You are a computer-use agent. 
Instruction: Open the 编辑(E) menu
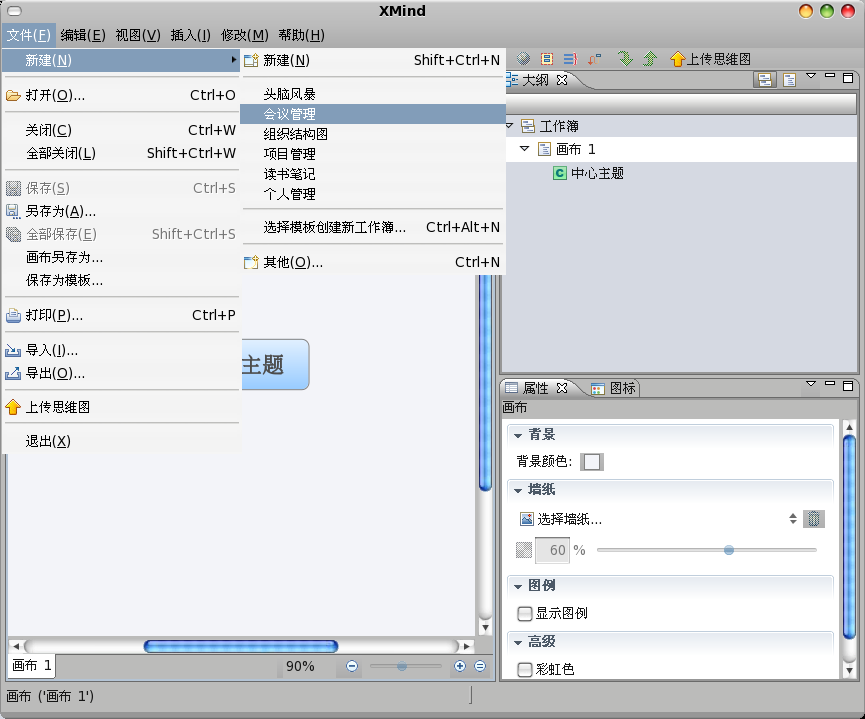pyautogui.click(x=83, y=35)
